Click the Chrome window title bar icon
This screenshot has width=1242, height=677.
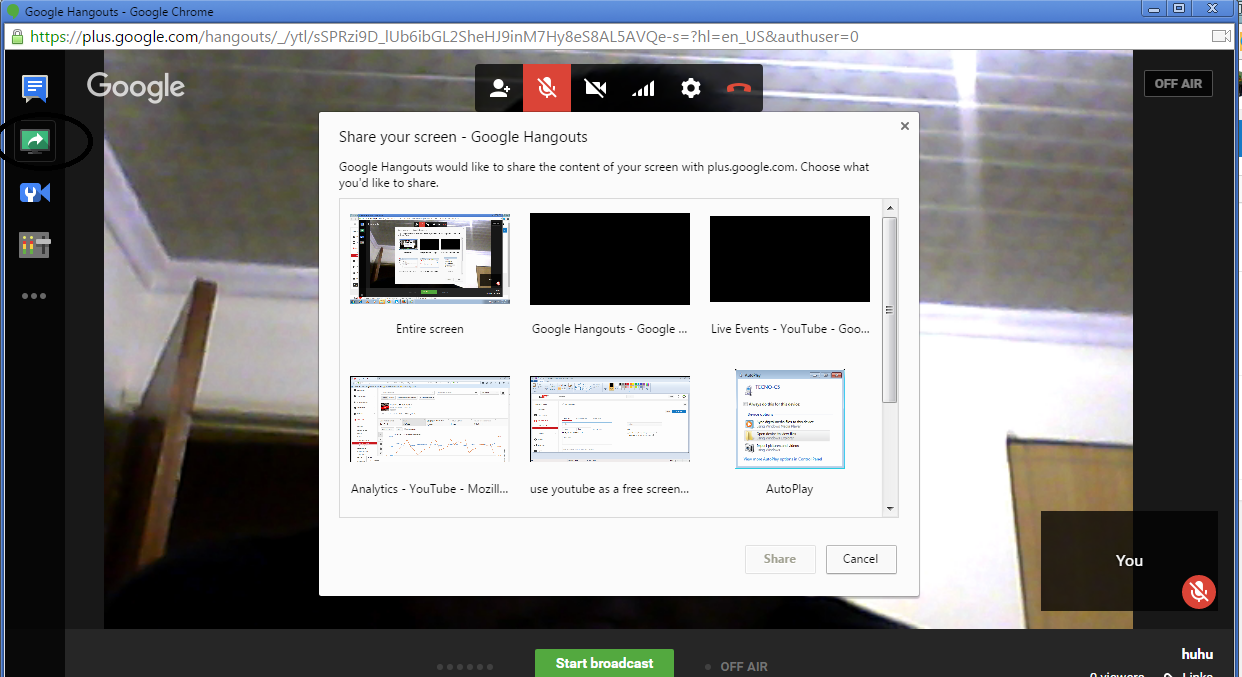pyautogui.click(x=13, y=12)
